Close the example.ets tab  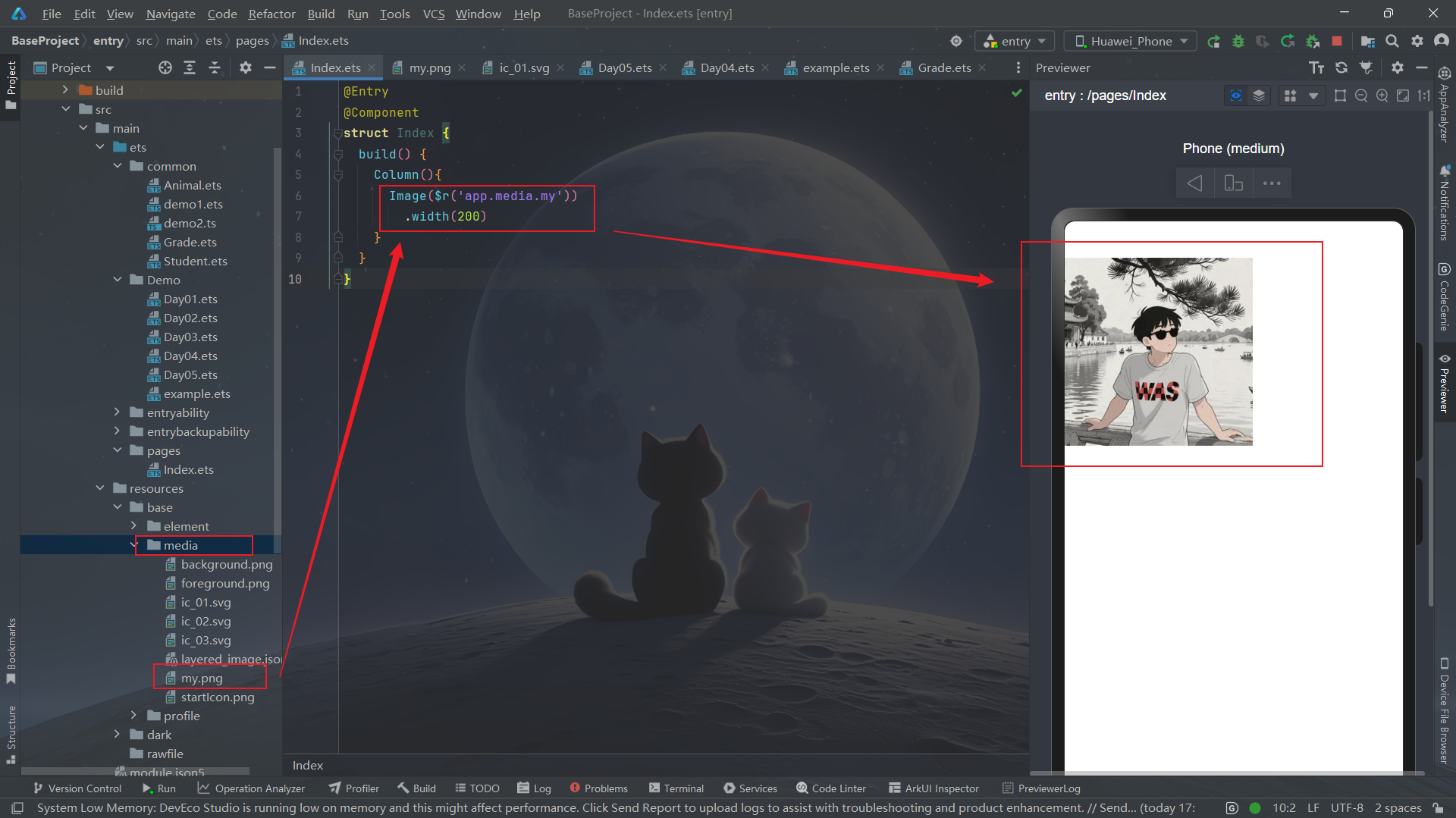[x=880, y=67]
